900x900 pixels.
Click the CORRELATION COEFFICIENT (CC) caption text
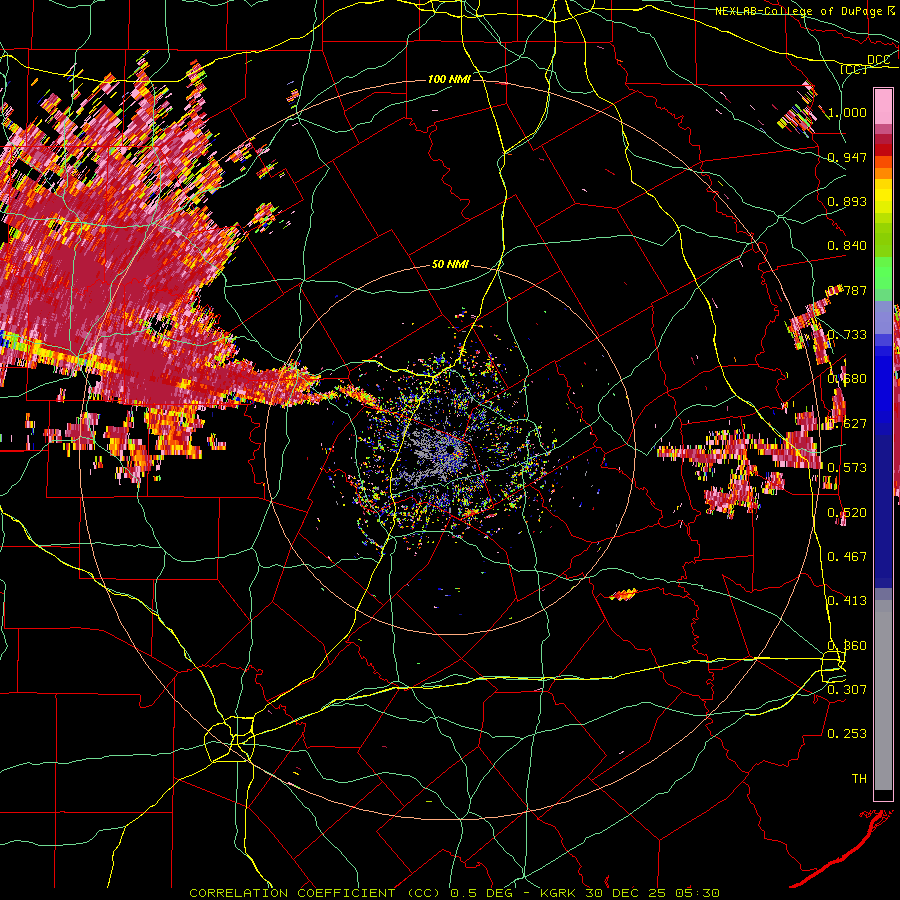[x=314, y=893]
